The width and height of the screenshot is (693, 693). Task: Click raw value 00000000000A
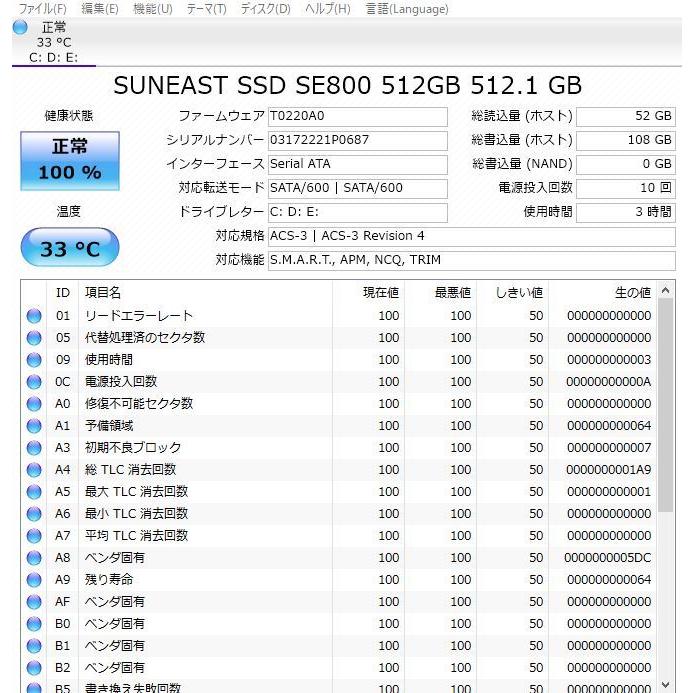click(x=609, y=381)
